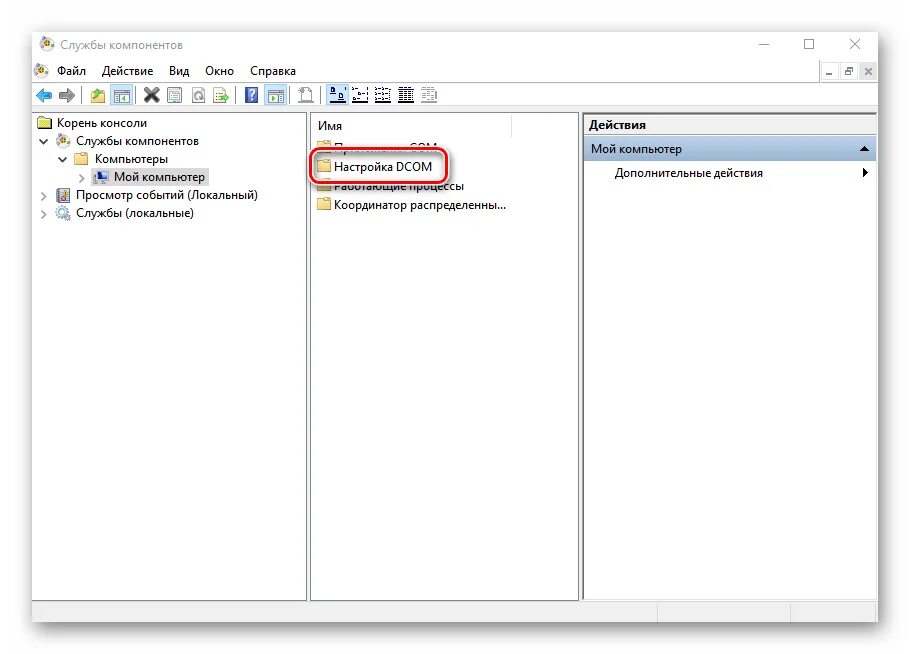The width and height of the screenshot is (910, 654).
Task: Toggle the console tree pane icon
Action: pos(121,95)
